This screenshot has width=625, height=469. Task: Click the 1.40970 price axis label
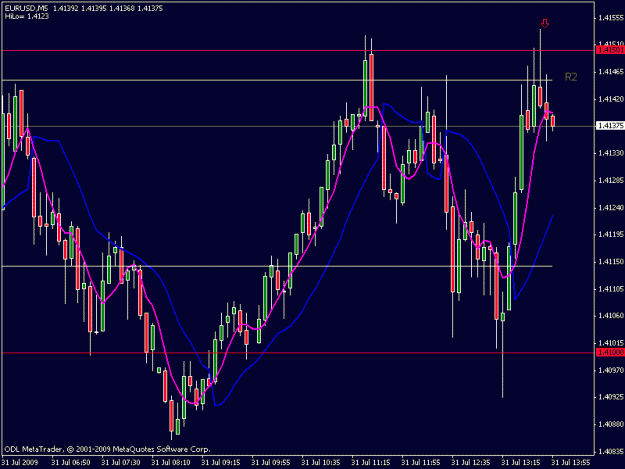tap(611, 370)
